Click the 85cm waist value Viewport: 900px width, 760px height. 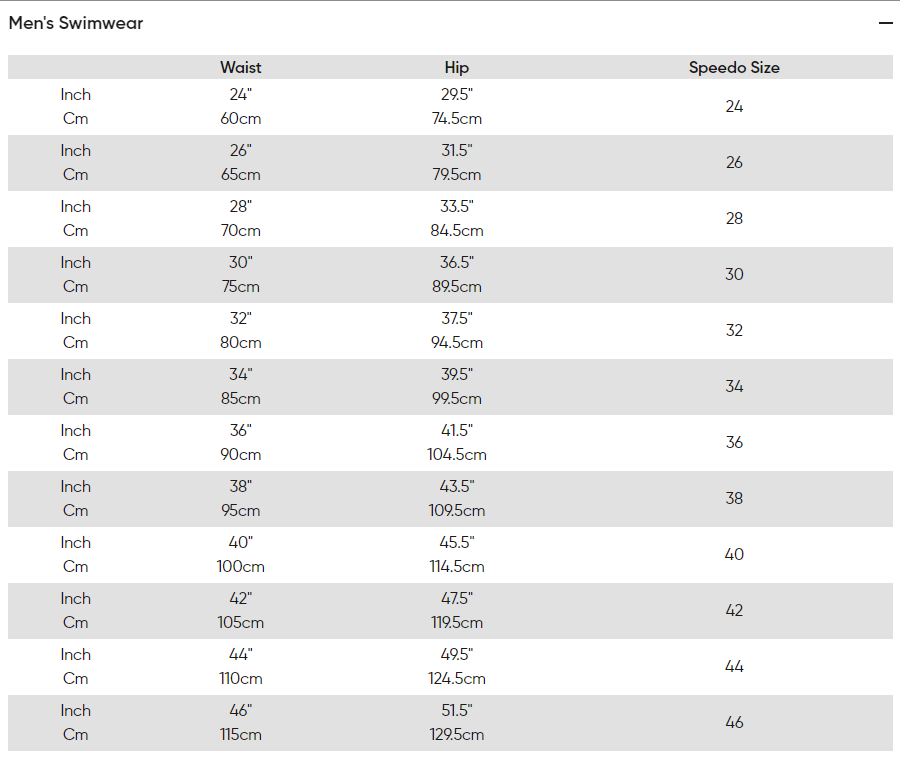point(240,398)
